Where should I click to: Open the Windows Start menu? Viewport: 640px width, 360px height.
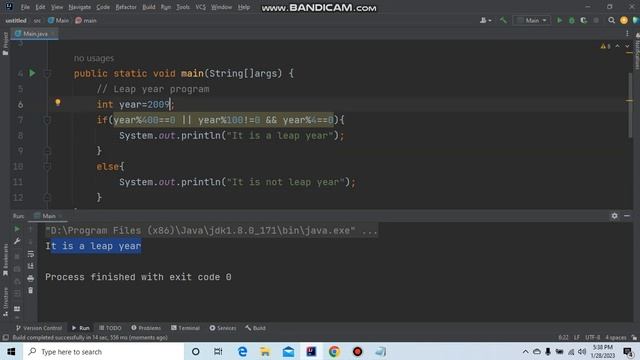pos(11,351)
